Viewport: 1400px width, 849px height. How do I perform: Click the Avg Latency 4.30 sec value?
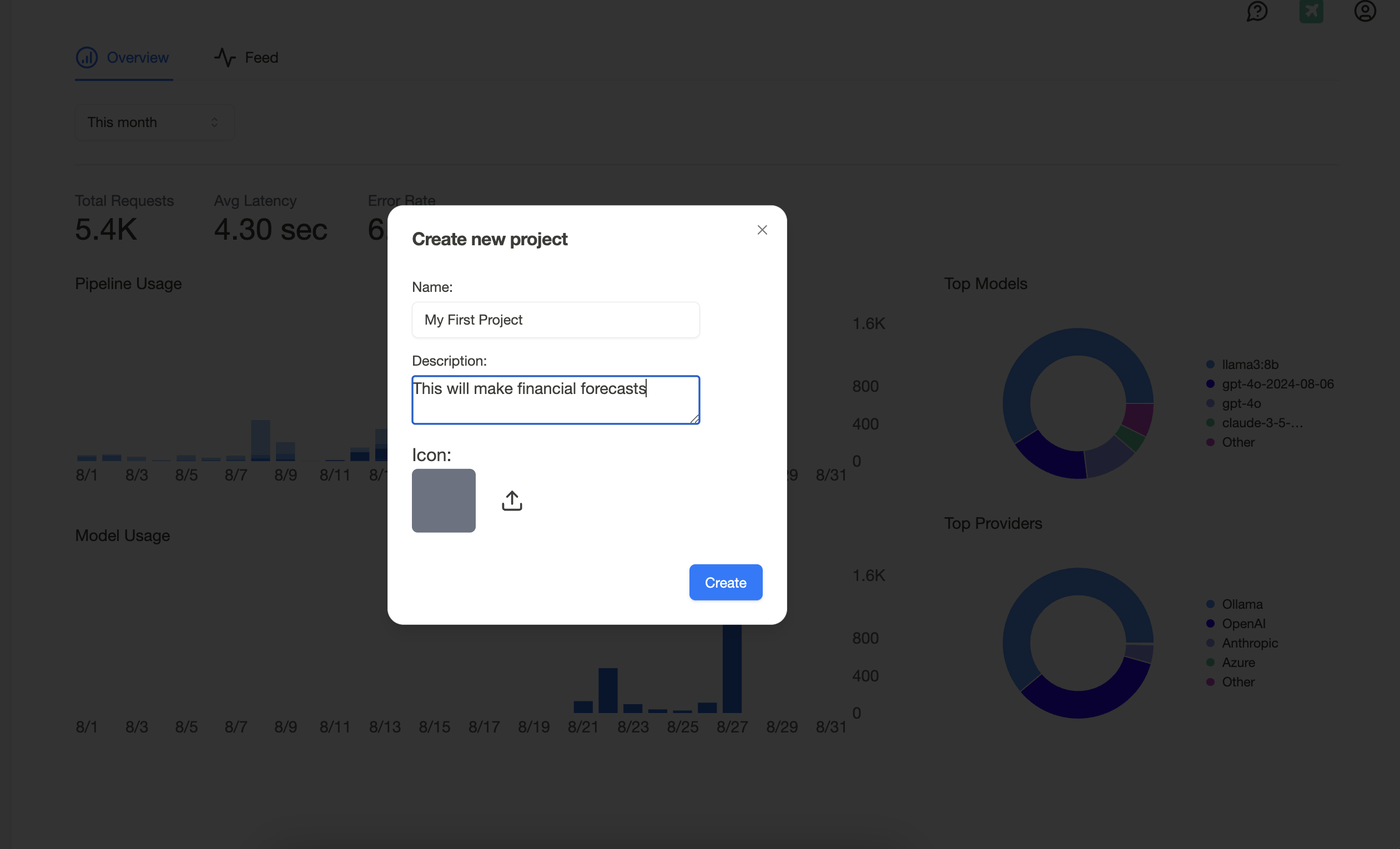pos(270,229)
